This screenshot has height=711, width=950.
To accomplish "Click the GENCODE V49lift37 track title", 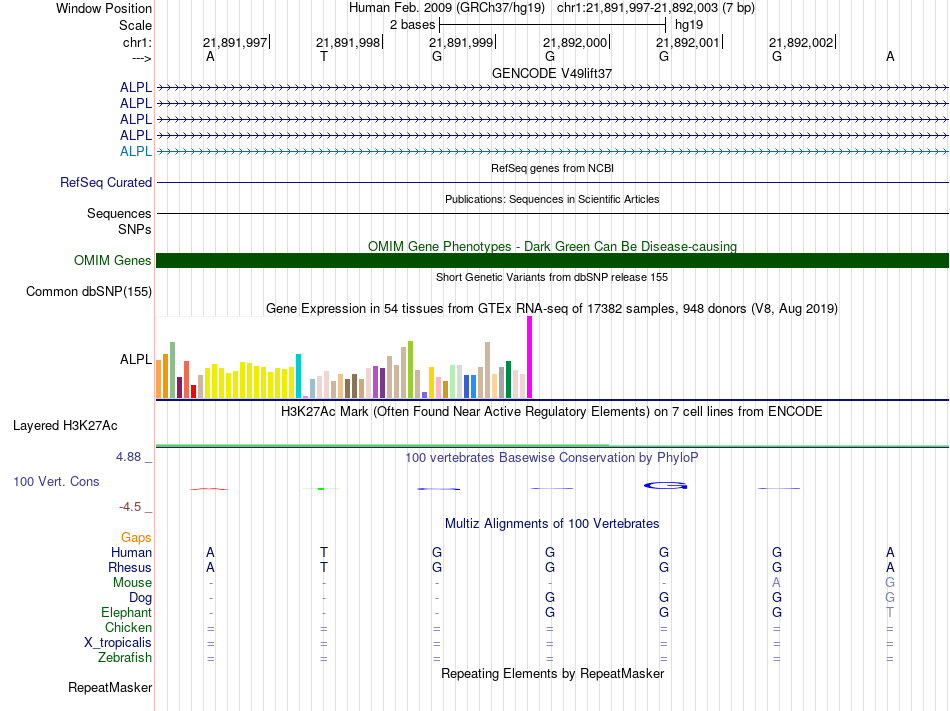I will tap(552, 74).
